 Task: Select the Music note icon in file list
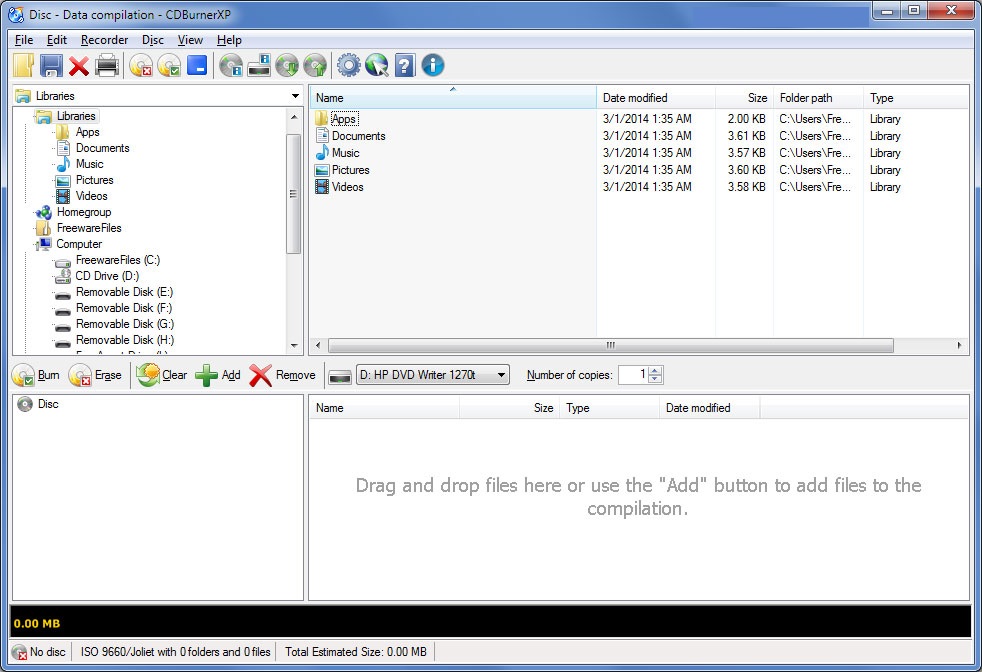322,152
